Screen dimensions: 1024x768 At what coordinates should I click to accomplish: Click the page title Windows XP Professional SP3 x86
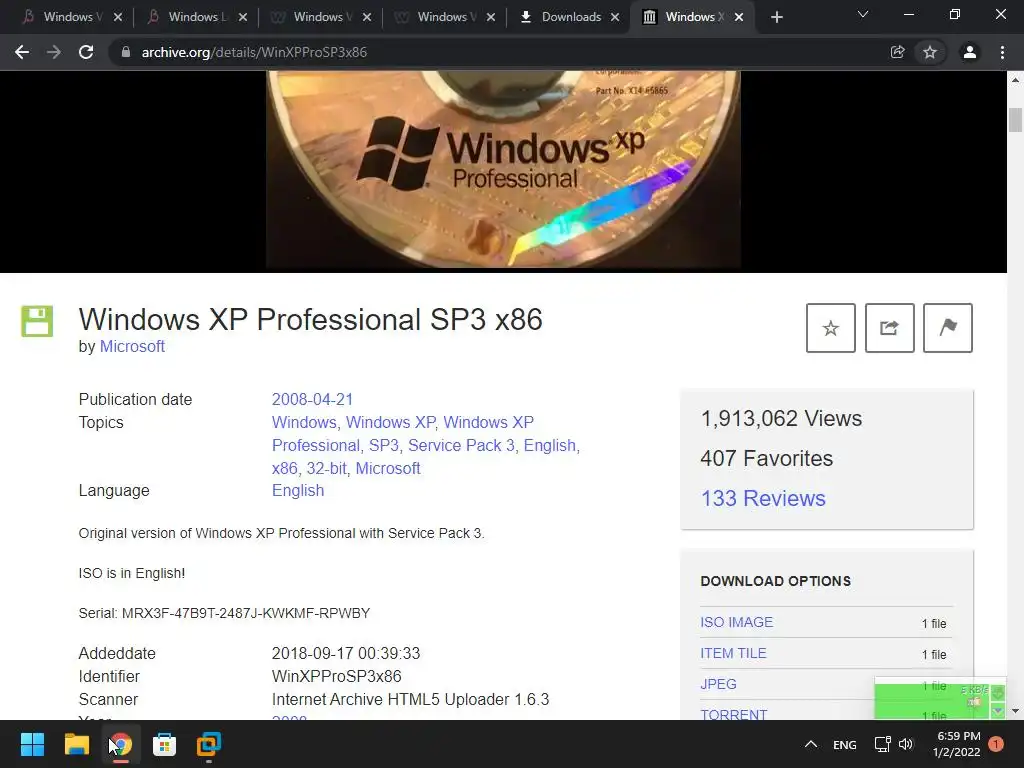[310, 319]
